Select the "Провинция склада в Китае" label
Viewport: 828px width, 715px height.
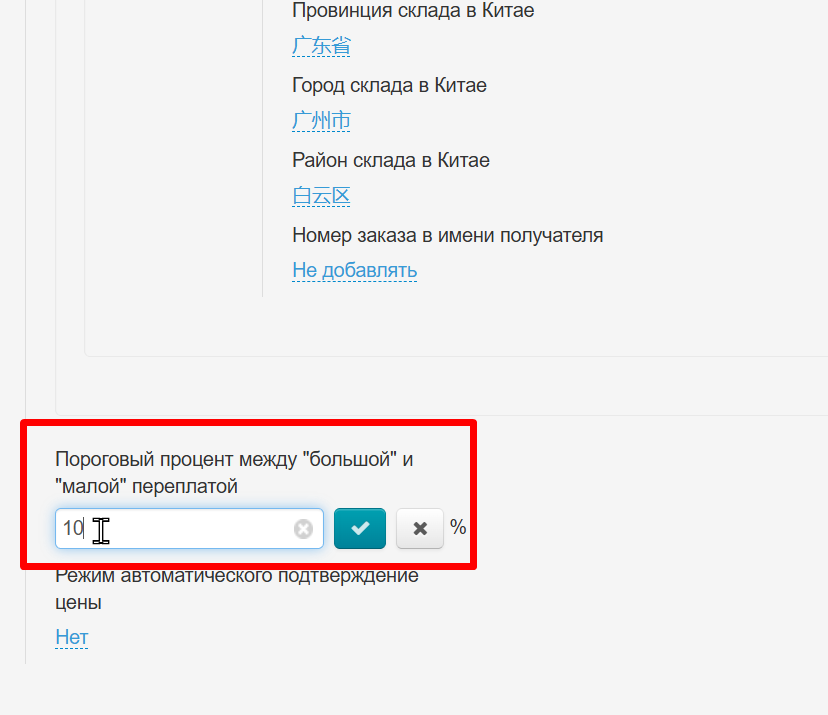[x=413, y=11]
